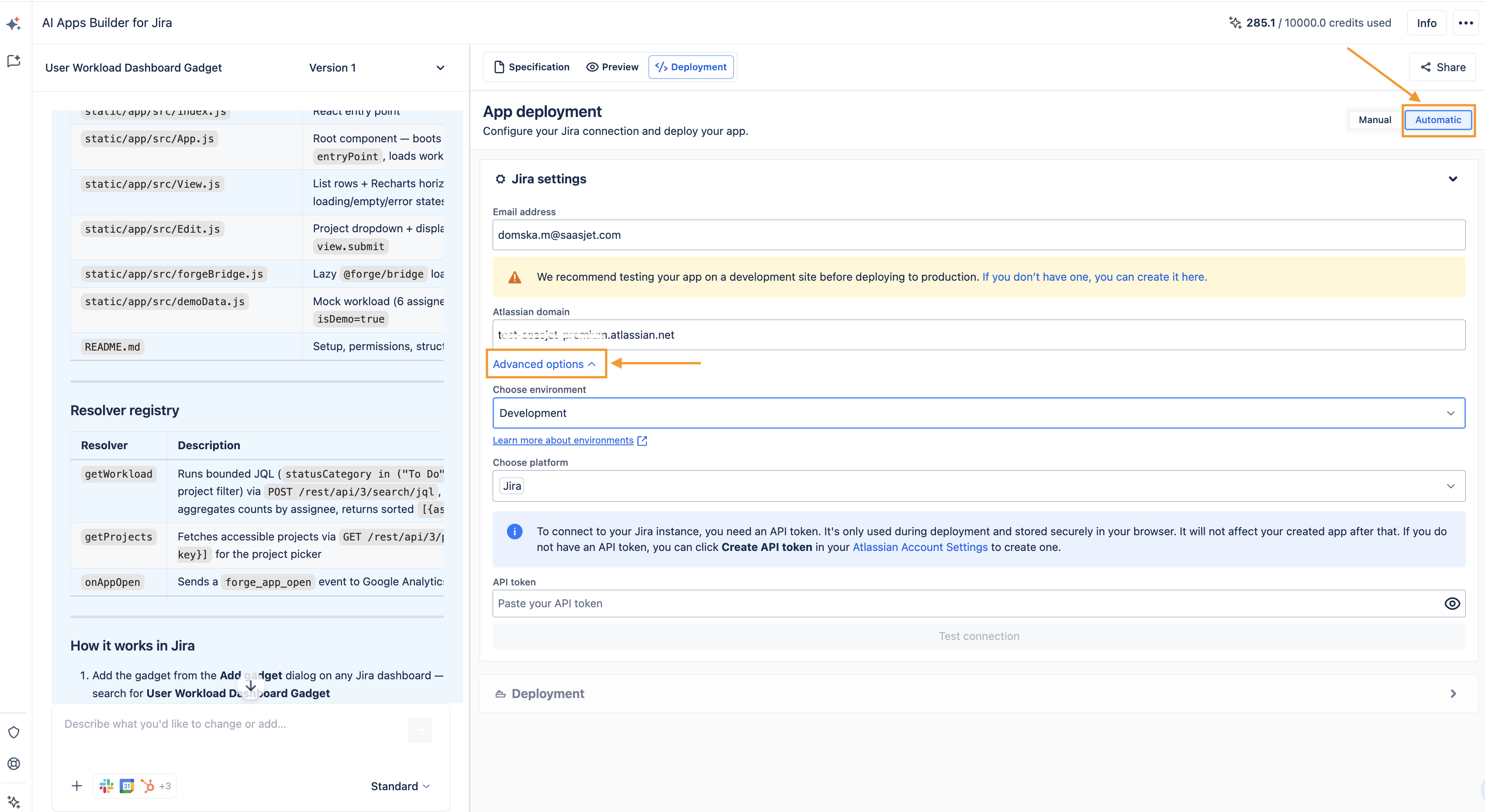The image size is (1485, 812).
Task: Click the Slack integration icon
Action: coord(106,786)
